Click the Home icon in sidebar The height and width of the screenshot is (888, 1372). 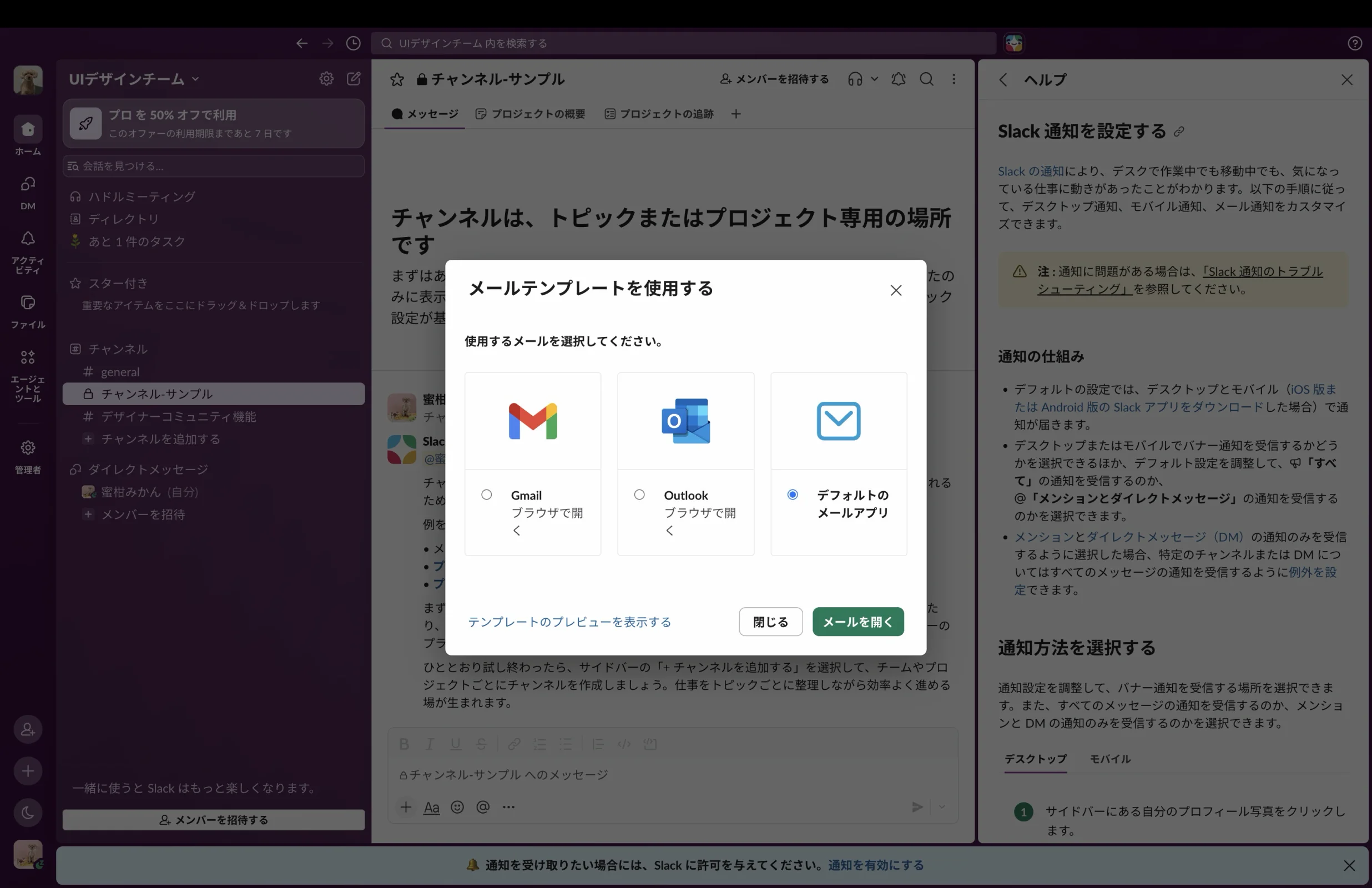click(x=28, y=129)
